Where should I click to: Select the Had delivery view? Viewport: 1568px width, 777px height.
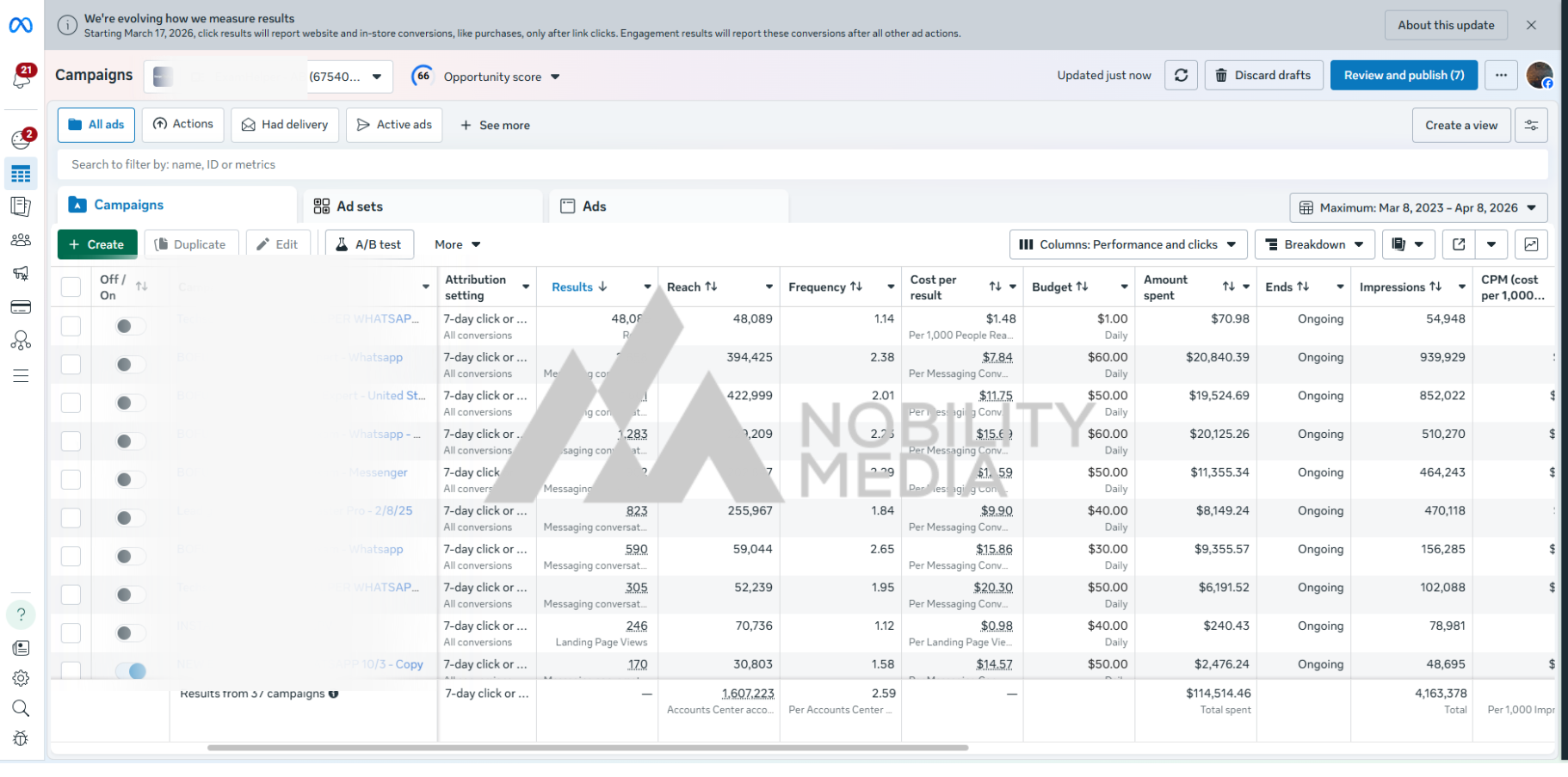coord(285,125)
